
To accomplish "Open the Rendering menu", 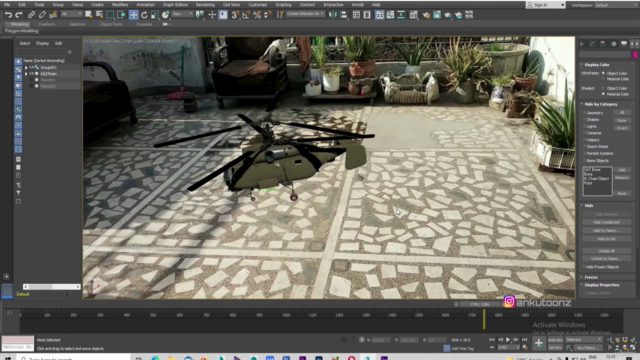I will click(205, 5).
